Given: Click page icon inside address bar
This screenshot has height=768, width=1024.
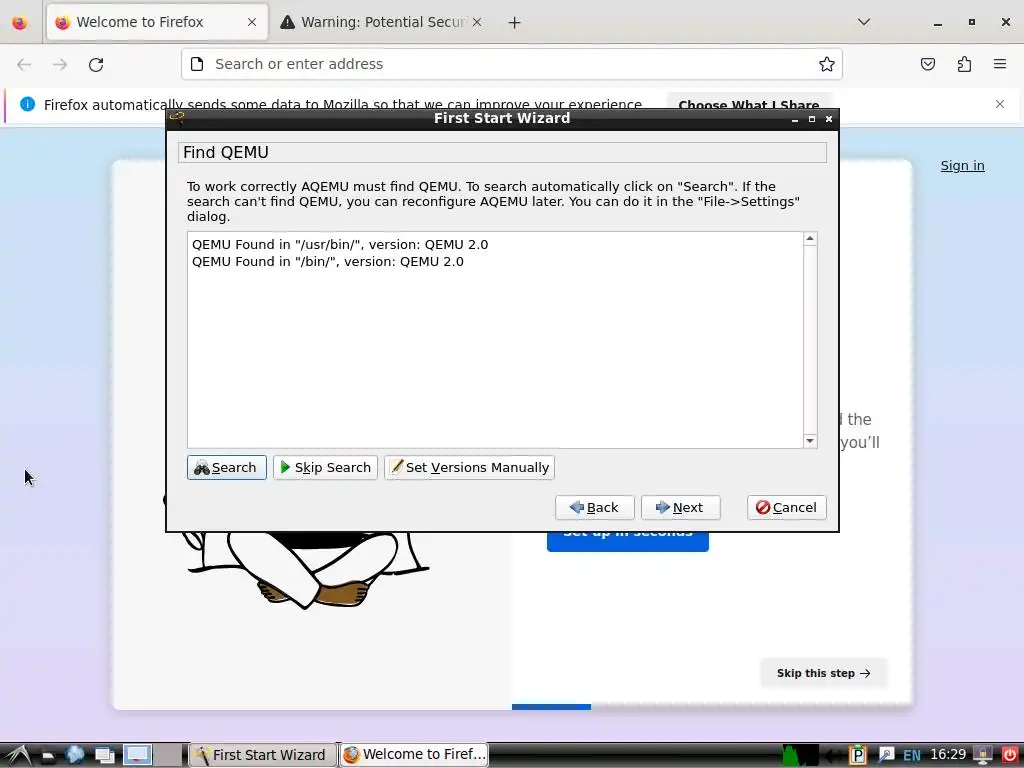Looking at the screenshot, I should pos(197,64).
